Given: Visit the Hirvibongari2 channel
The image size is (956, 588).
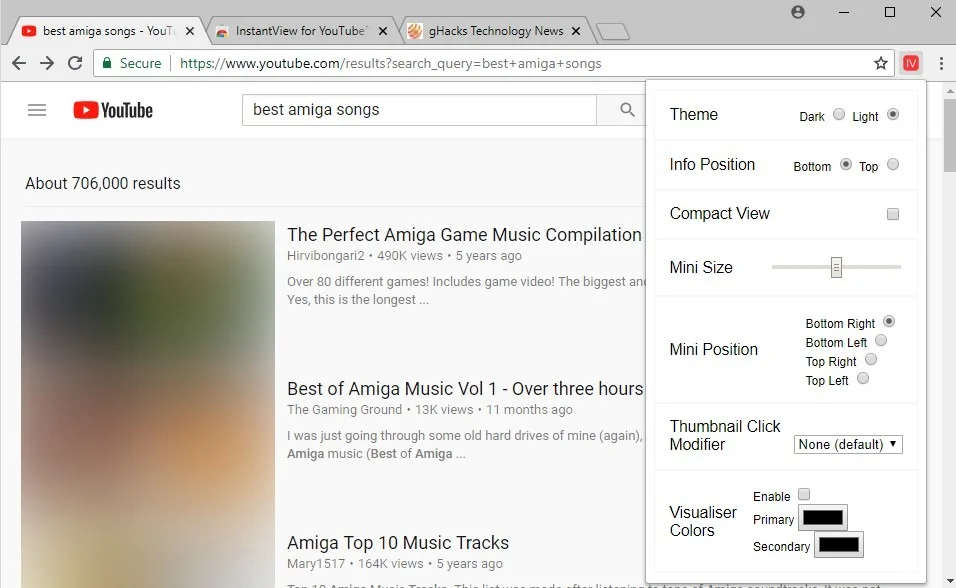Looking at the screenshot, I should click(326, 256).
